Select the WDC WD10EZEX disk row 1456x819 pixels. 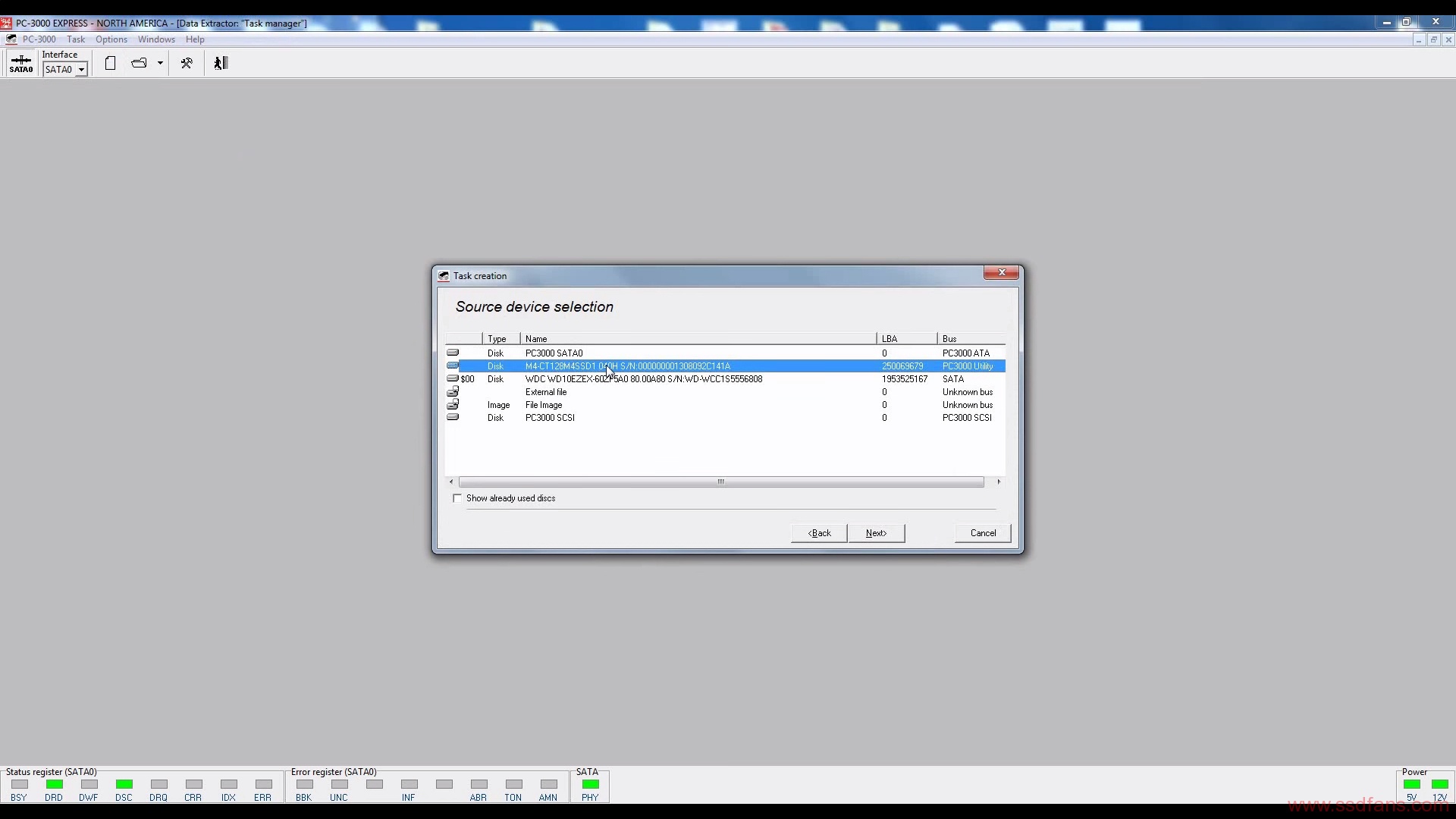coord(725,379)
